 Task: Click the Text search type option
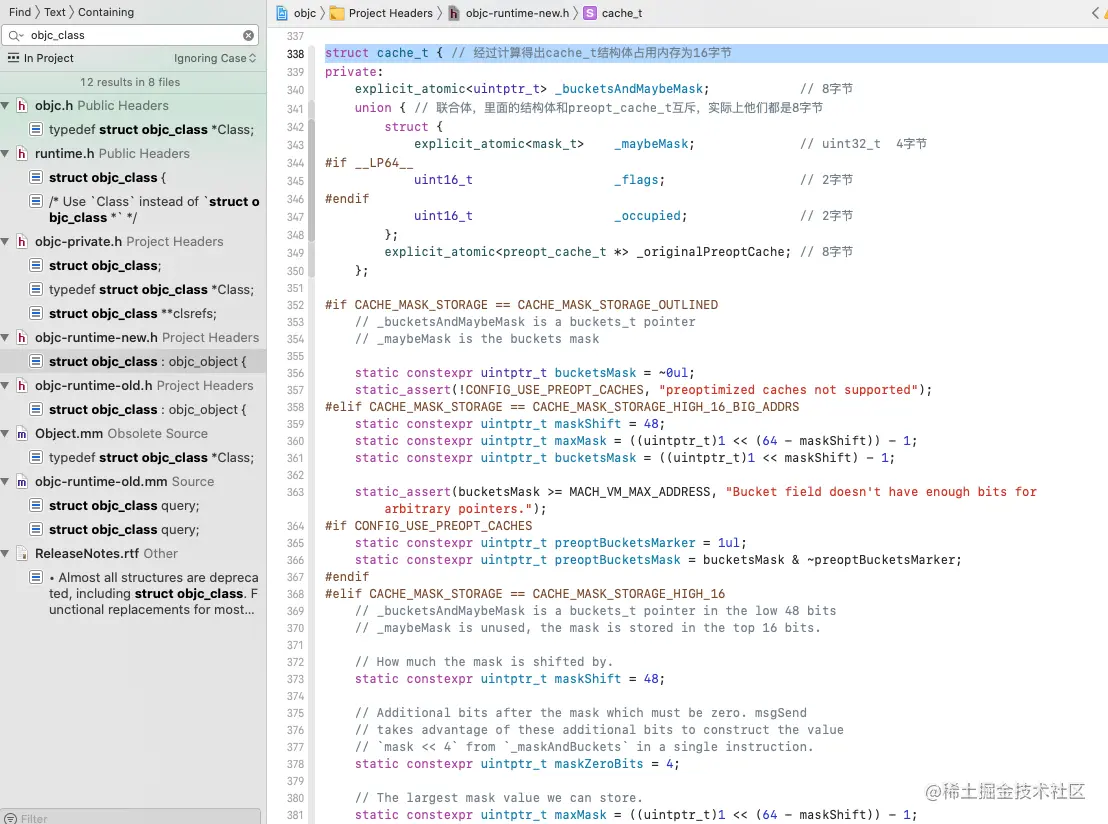[54, 12]
